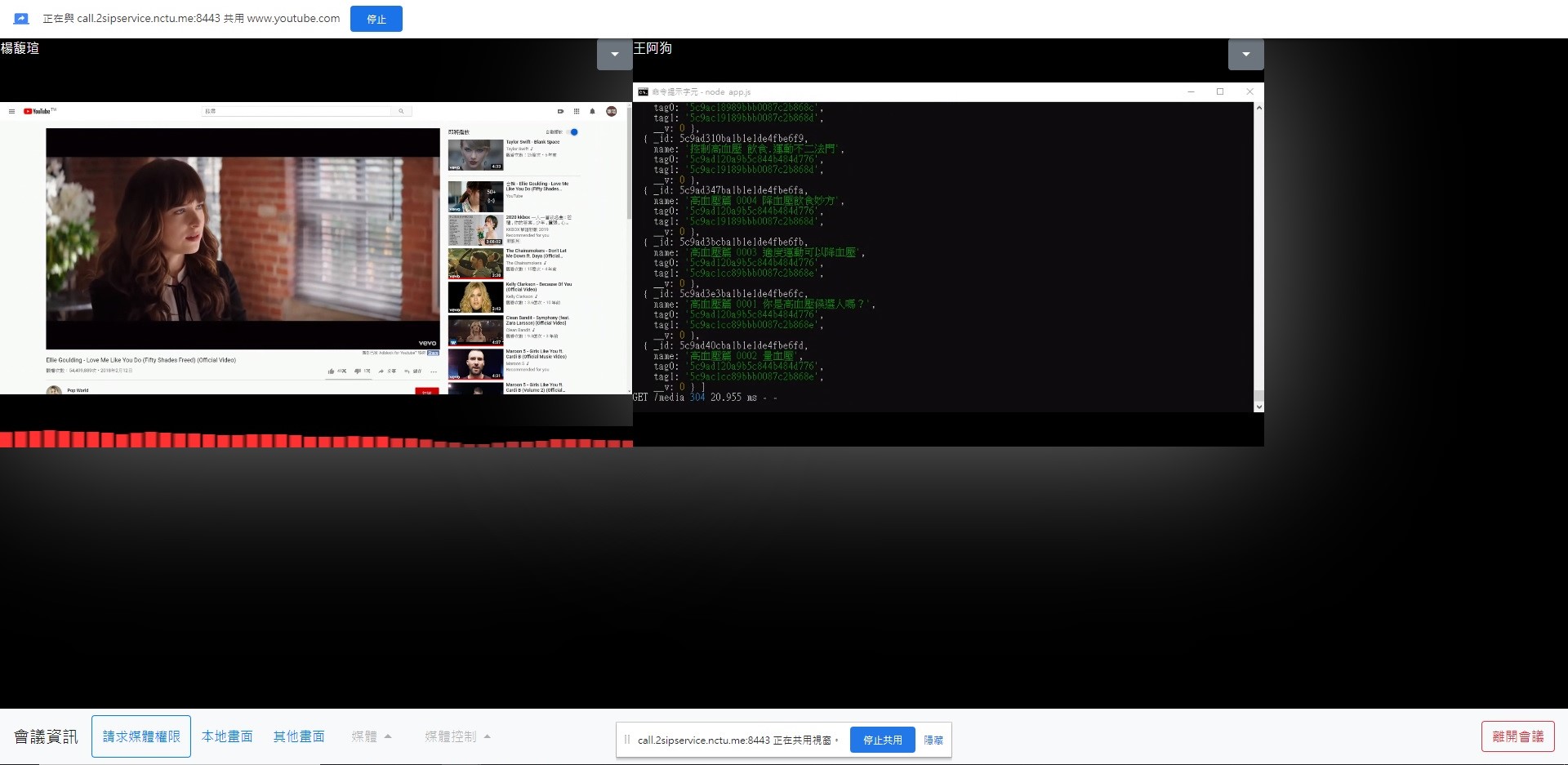This screenshot has width=1568, height=765.
Task: Click the save-to-playlist icon under video
Action: click(407, 371)
